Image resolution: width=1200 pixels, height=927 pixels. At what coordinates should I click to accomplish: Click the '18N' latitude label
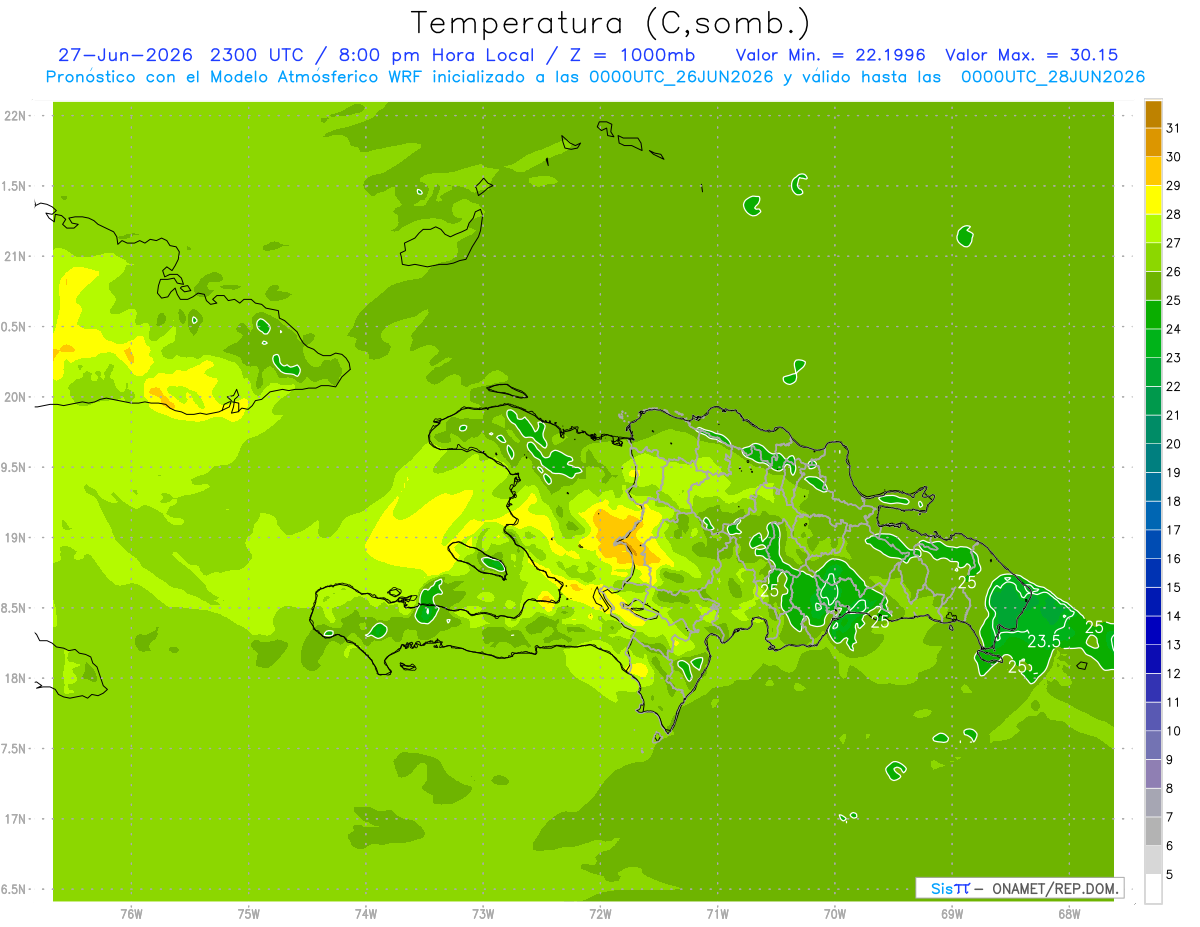tap(16, 679)
